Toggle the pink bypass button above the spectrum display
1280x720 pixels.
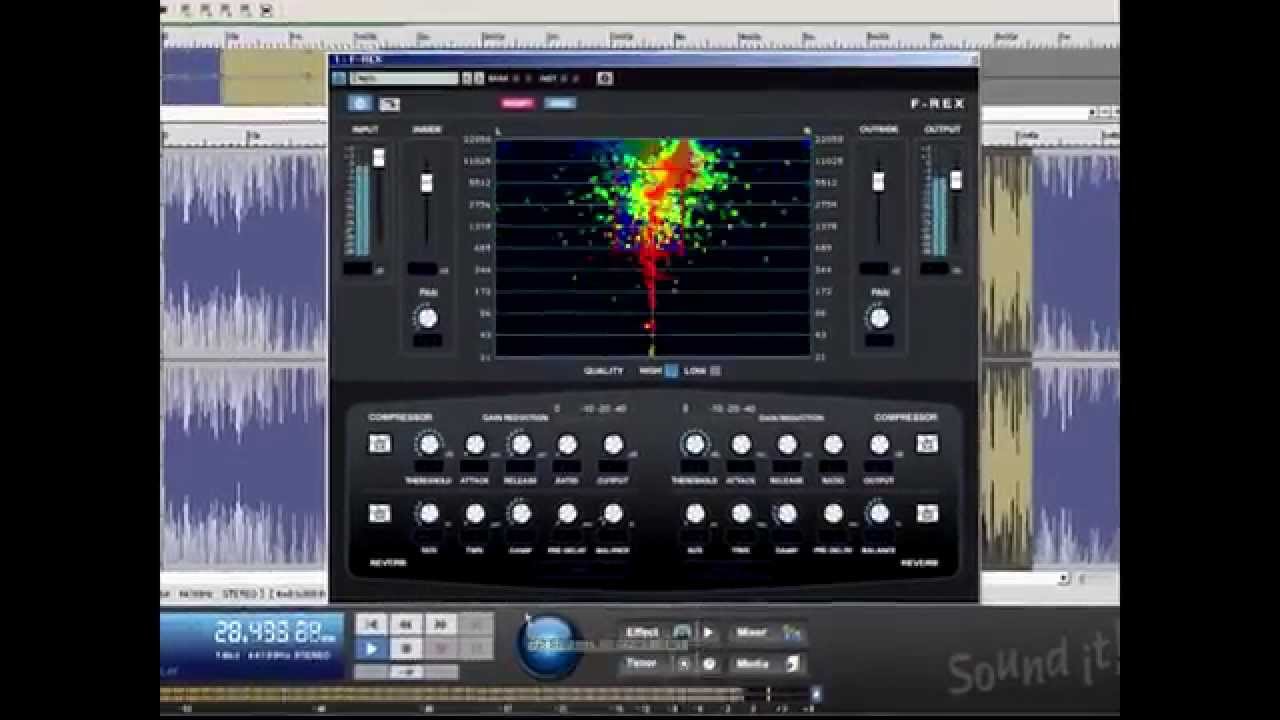(518, 102)
